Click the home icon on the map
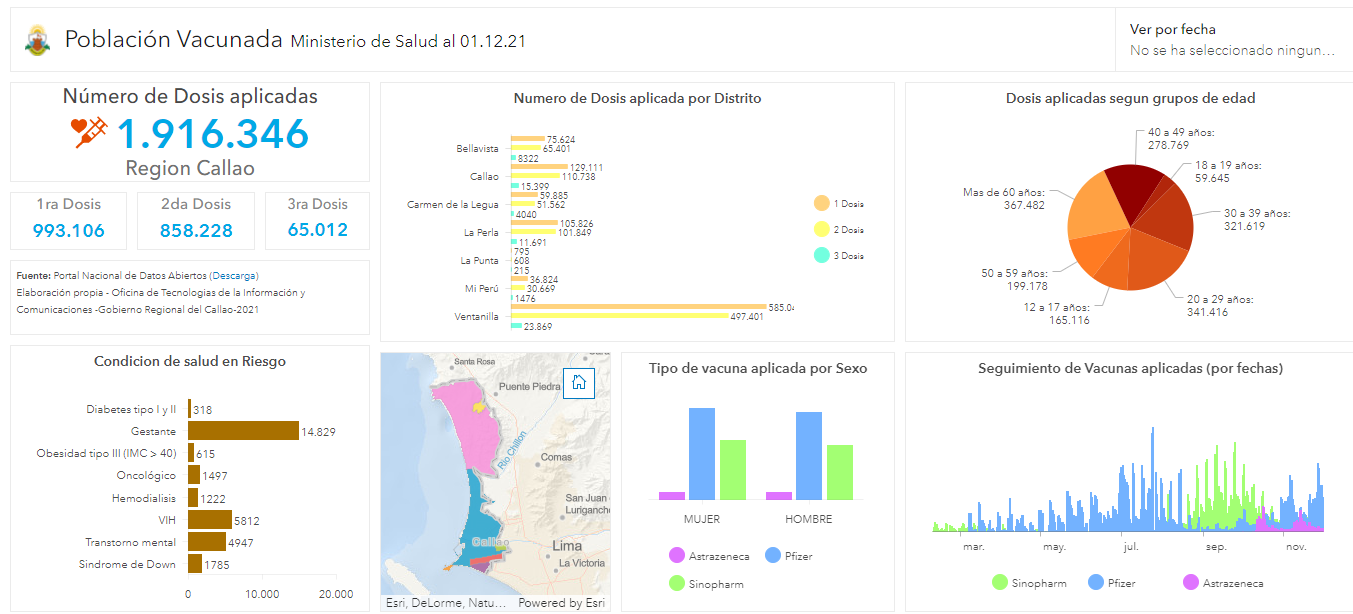This screenshot has width=1353, height=614. tap(578, 383)
